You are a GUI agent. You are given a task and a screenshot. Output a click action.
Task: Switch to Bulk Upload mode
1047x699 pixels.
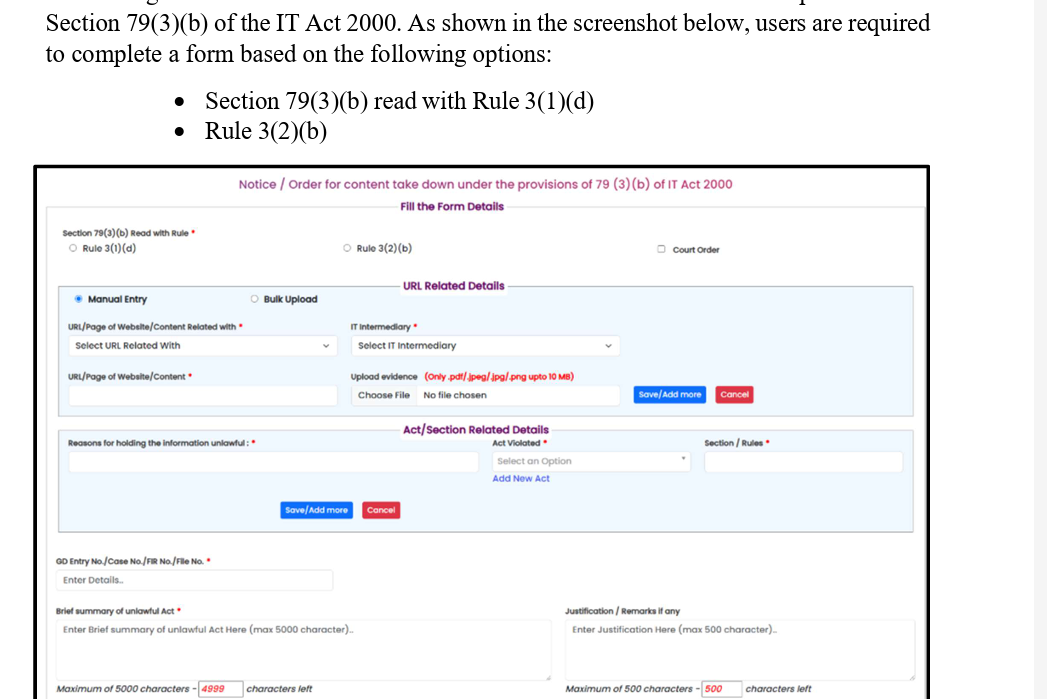click(255, 299)
